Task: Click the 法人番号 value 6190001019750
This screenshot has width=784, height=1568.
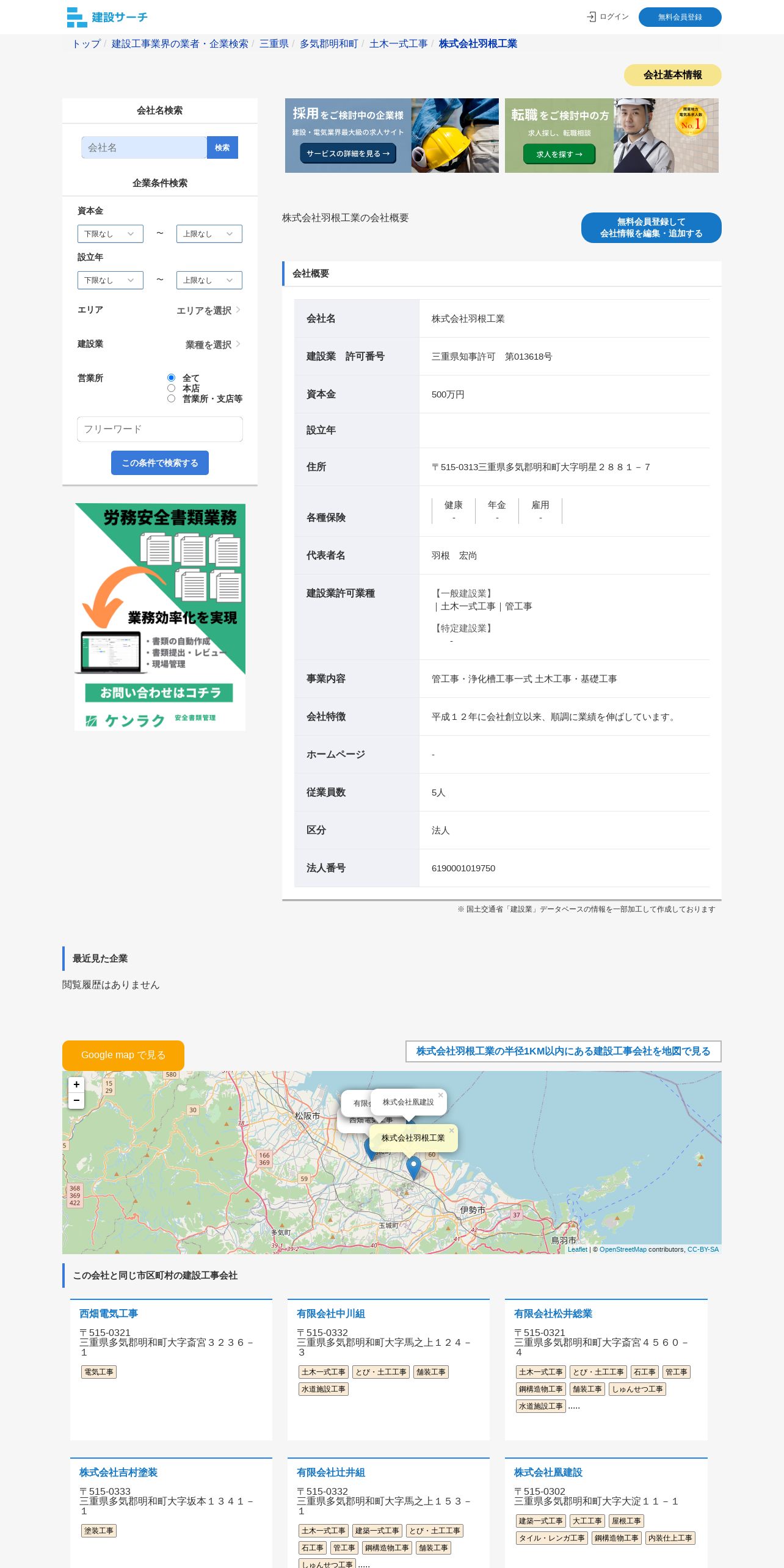Action: click(x=463, y=868)
